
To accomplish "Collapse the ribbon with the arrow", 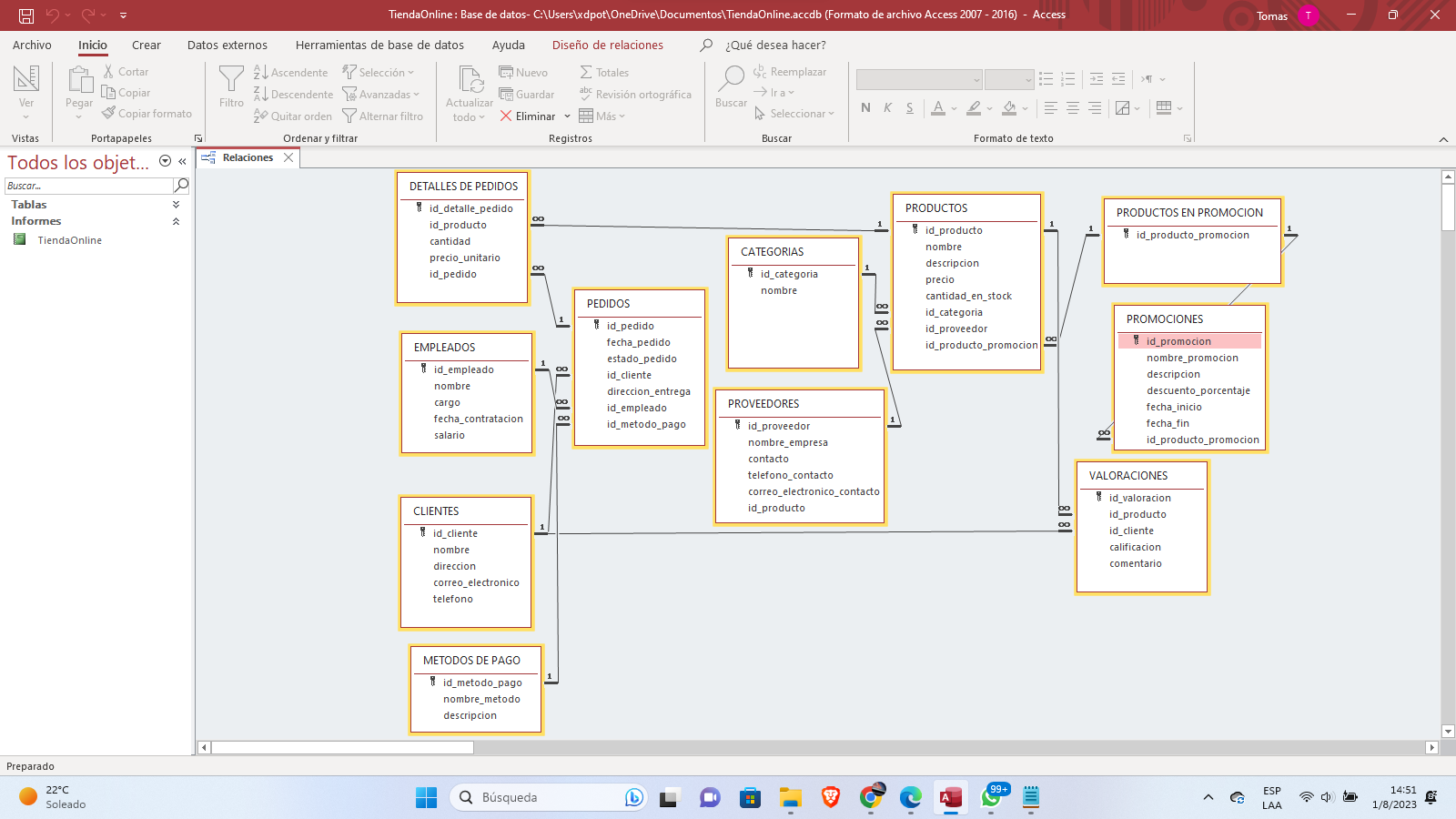I will click(x=1443, y=139).
